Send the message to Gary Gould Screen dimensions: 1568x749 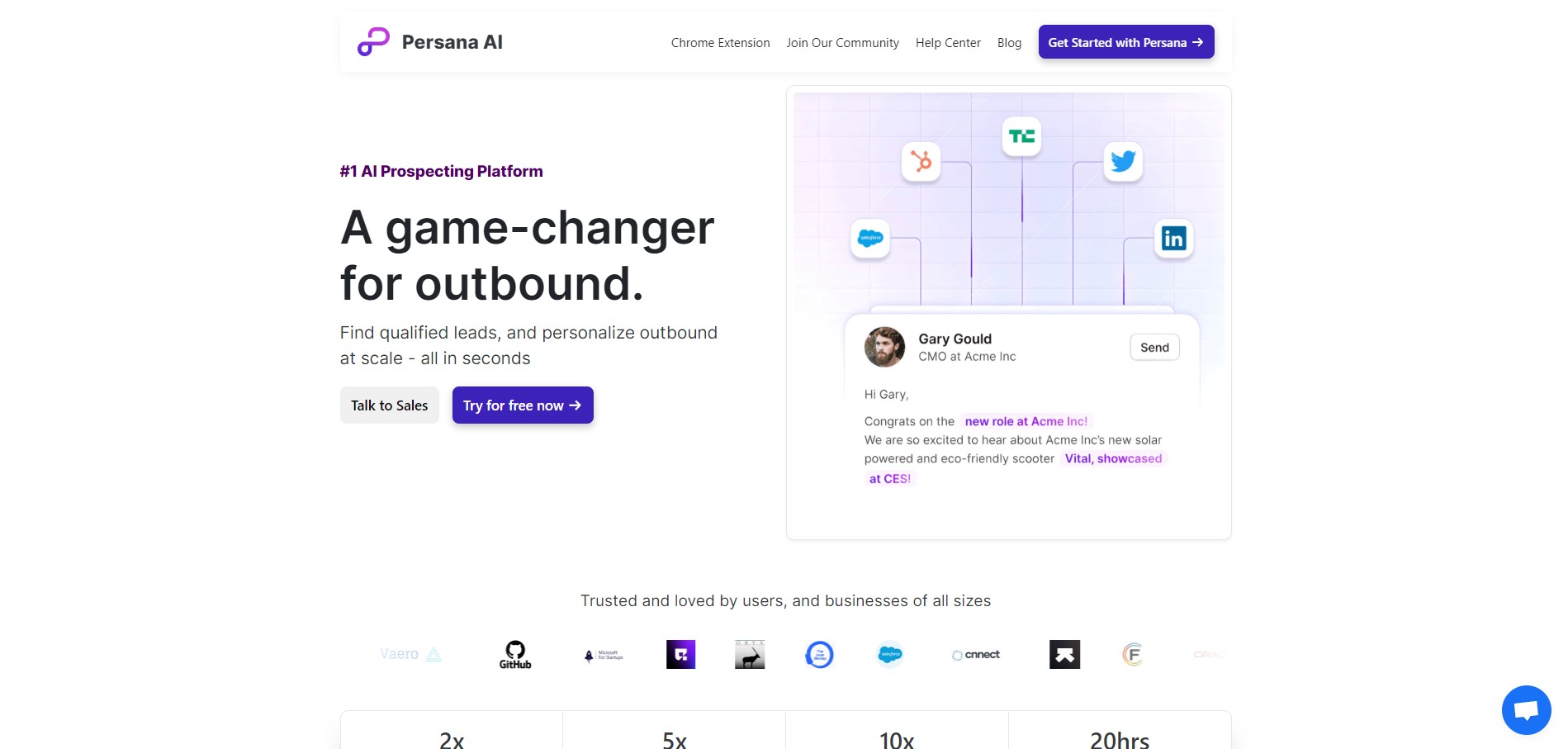click(1154, 347)
